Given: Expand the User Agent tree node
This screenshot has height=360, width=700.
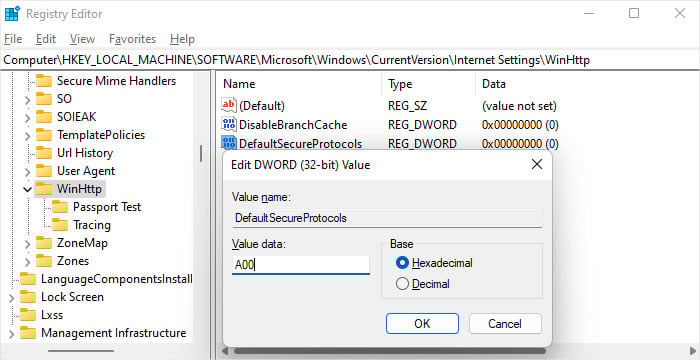Looking at the screenshot, I should pyautogui.click(x=27, y=172).
